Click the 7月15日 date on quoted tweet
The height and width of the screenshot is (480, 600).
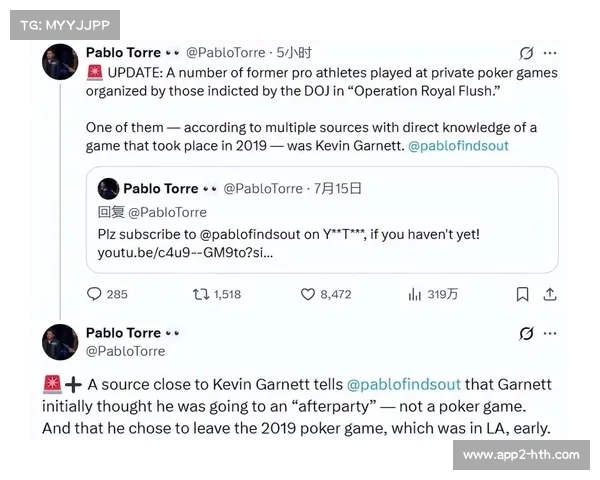[336, 188]
